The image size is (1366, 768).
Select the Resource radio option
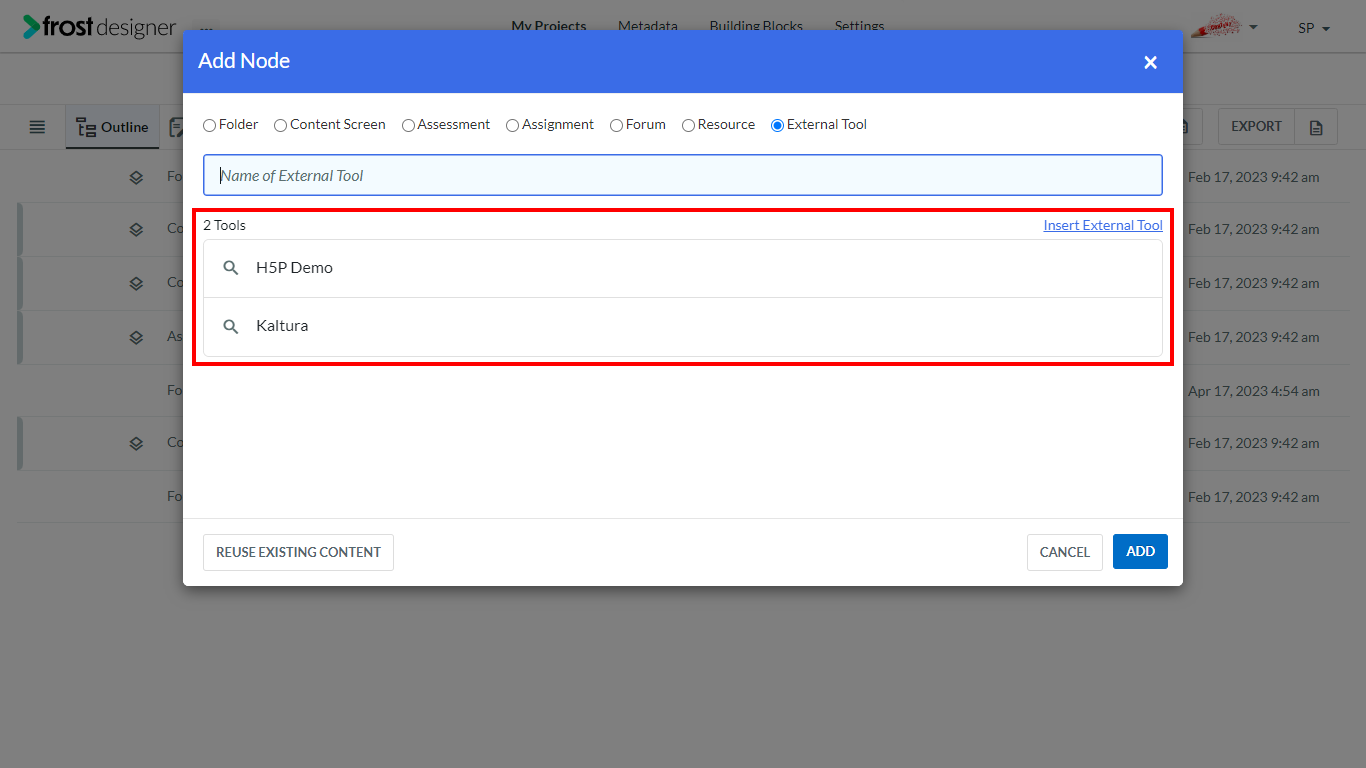point(688,125)
